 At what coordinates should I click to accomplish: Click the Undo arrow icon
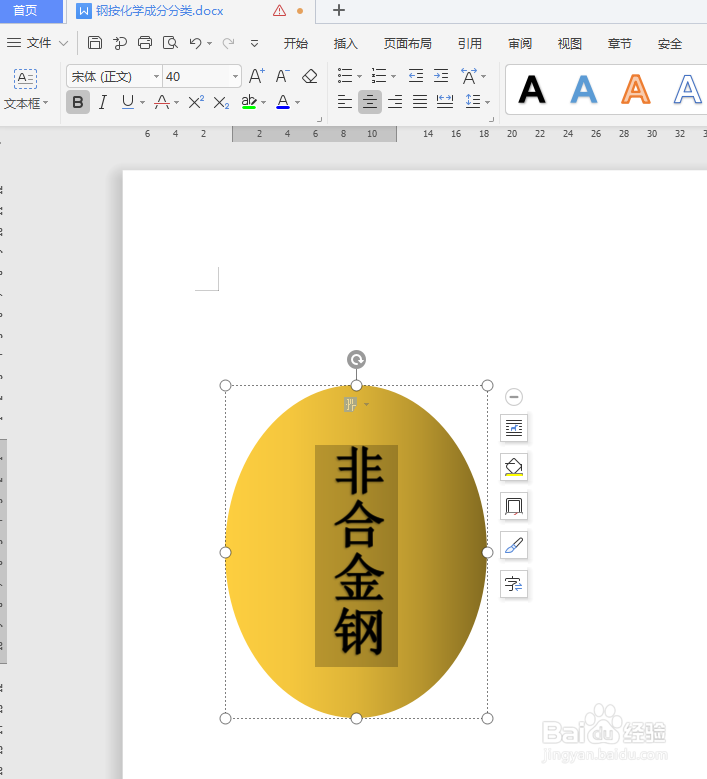click(x=195, y=43)
